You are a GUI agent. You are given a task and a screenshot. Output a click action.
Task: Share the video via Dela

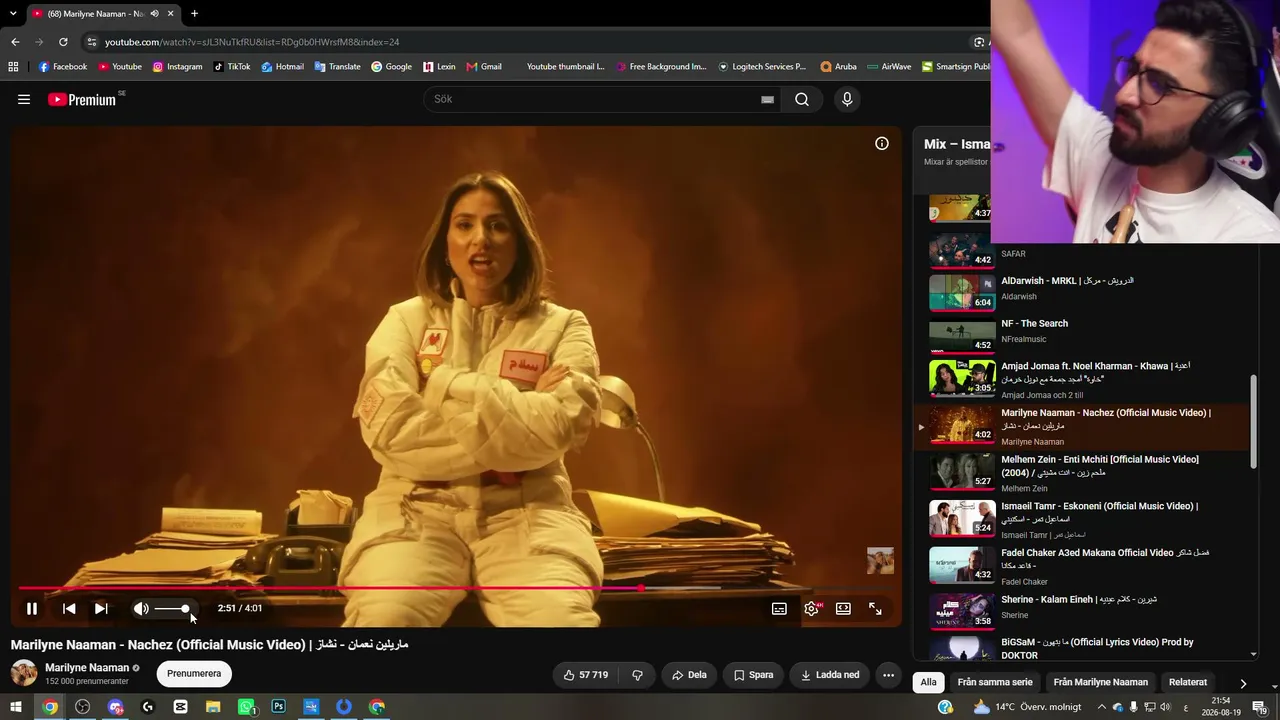(x=689, y=675)
